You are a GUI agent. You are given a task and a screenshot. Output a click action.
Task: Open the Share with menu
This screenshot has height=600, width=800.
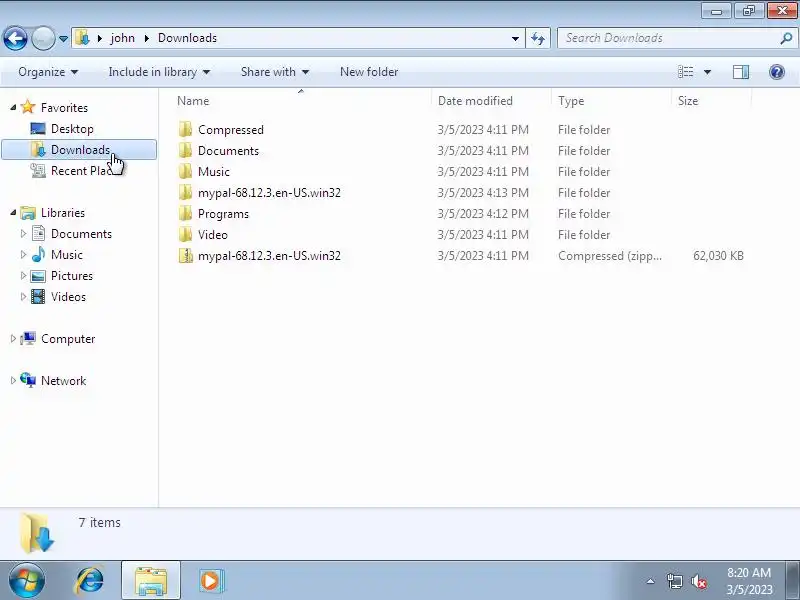coord(275,72)
